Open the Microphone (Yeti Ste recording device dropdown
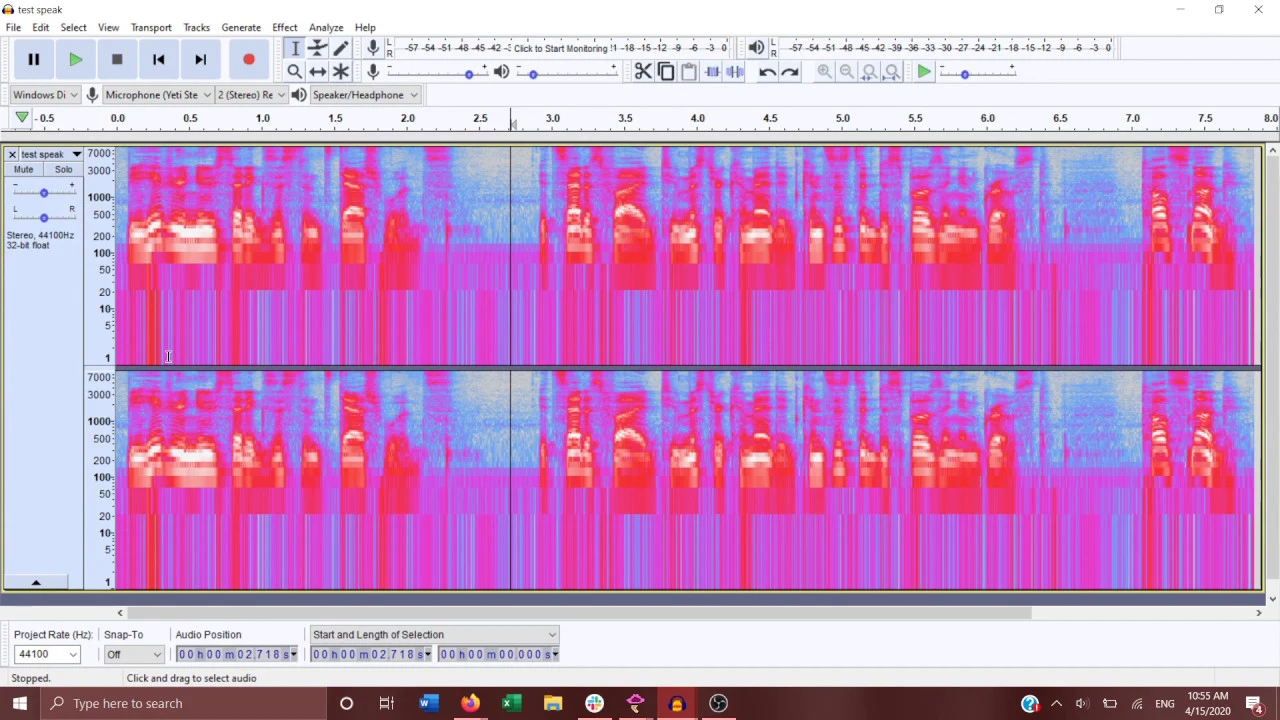Image resolution: width=1280 pixels, height=720 pixels. (158, 95)
